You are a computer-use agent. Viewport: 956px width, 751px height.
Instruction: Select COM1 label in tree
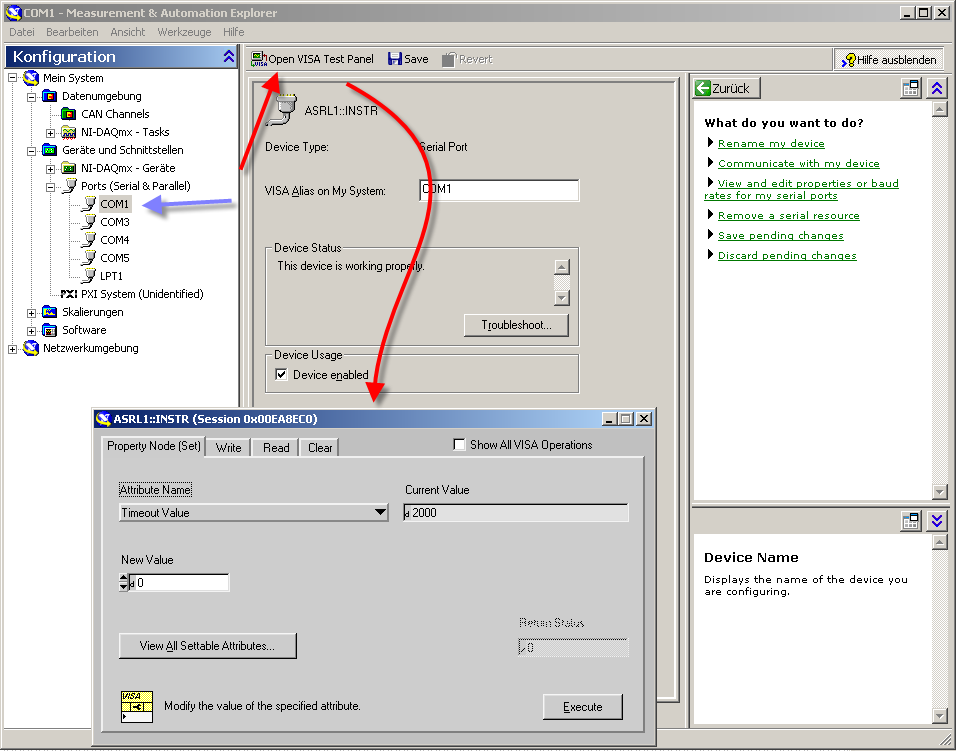tap(115, 204)
